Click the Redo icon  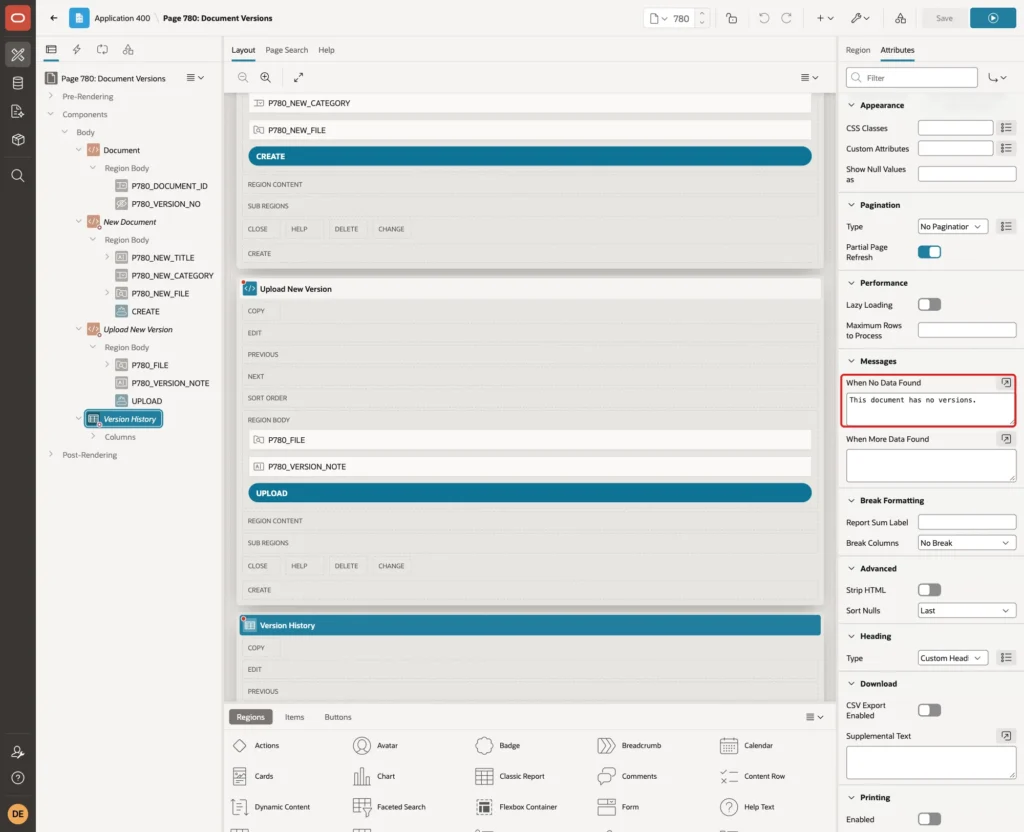pos(786,18)
